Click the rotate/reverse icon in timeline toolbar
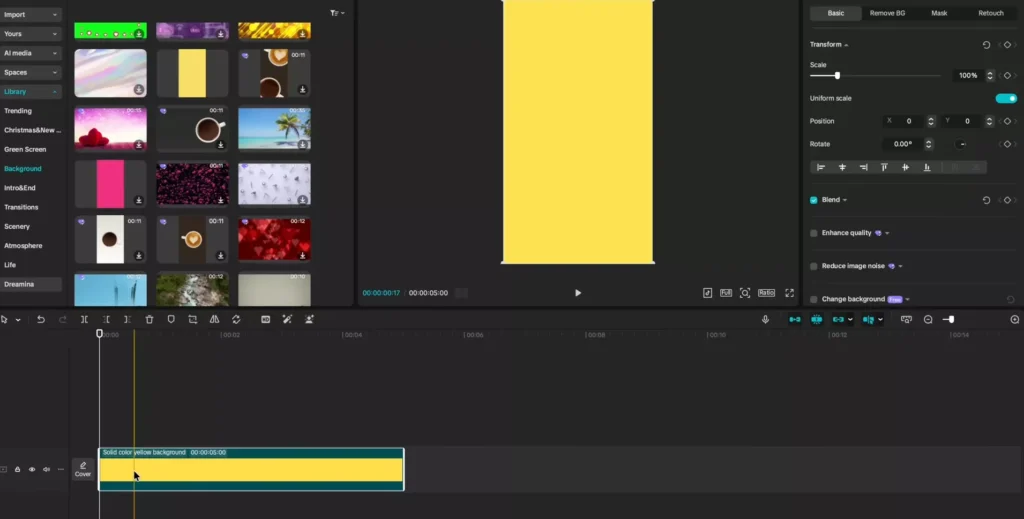This screenshot has width=1024, height=519. [x=236, y=319]
